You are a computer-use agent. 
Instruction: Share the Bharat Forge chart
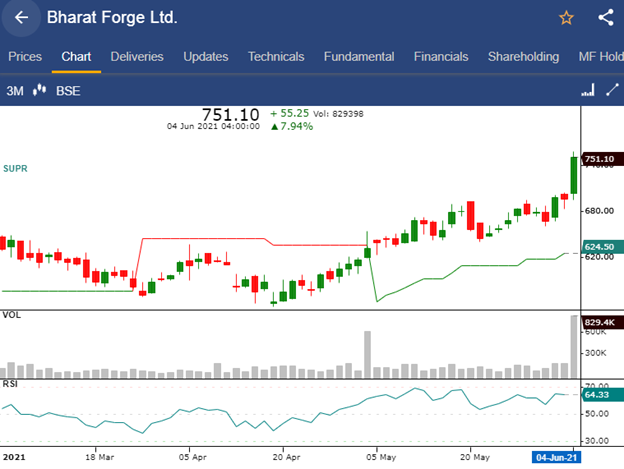[x=606, y=18]
